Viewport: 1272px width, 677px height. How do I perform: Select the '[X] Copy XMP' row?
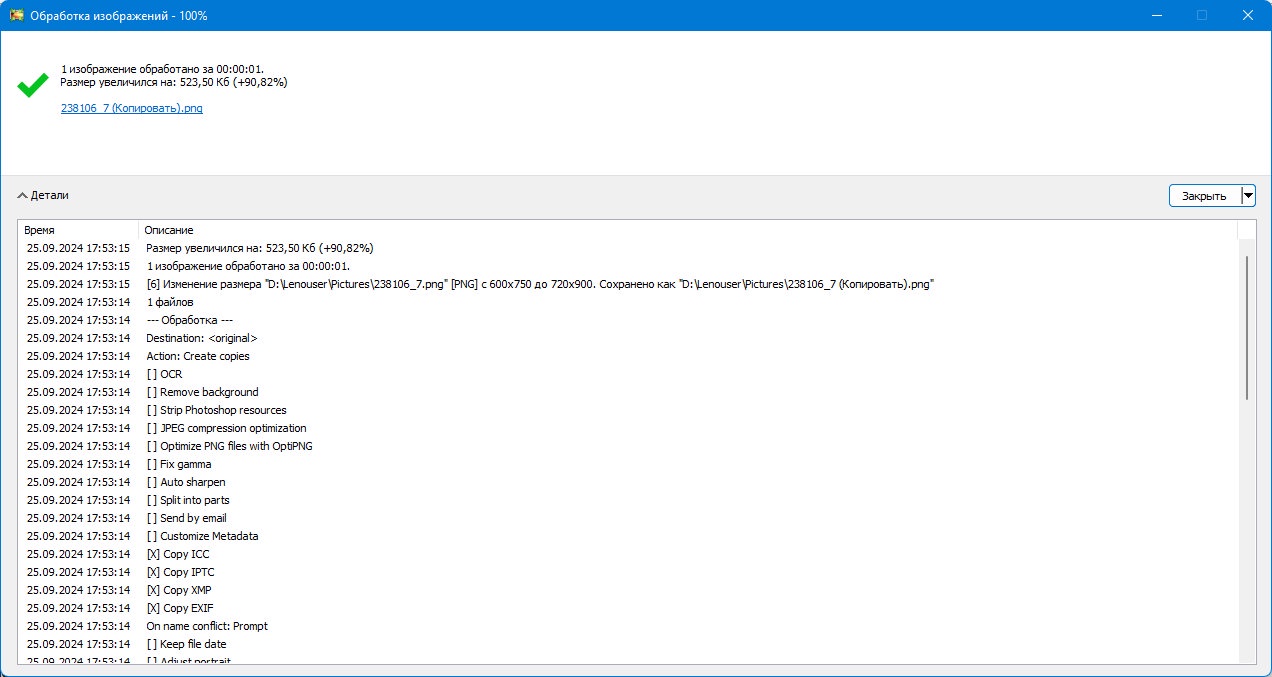628,590
